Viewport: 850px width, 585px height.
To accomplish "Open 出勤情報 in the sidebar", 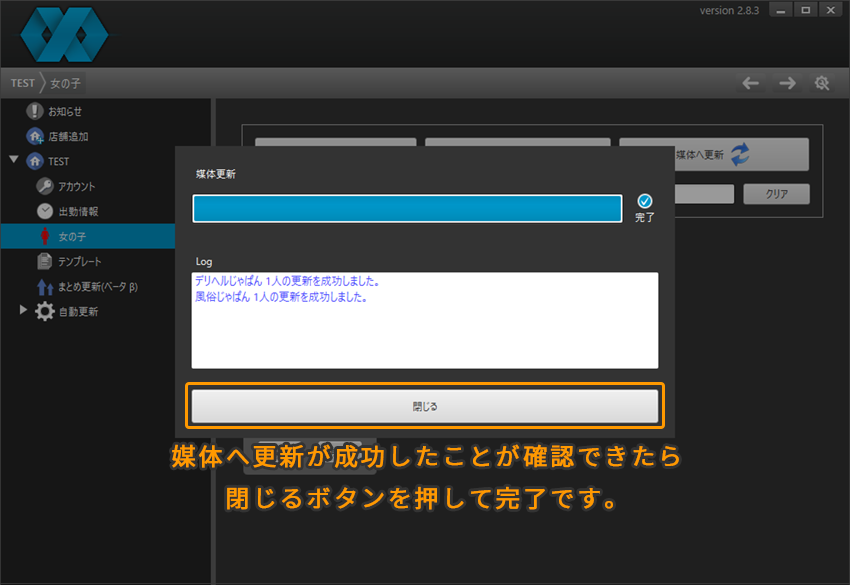I will pyautogui.click(x=79, y=211).
